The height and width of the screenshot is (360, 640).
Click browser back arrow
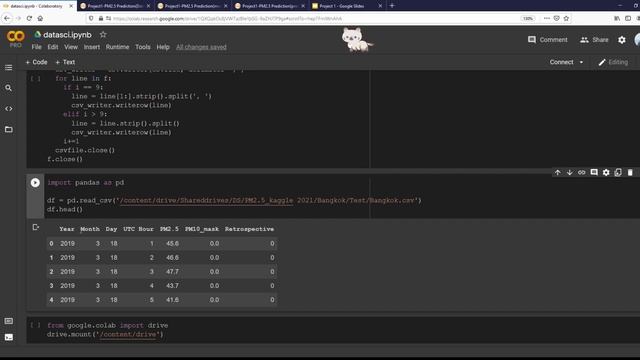(x=7, y=18)
